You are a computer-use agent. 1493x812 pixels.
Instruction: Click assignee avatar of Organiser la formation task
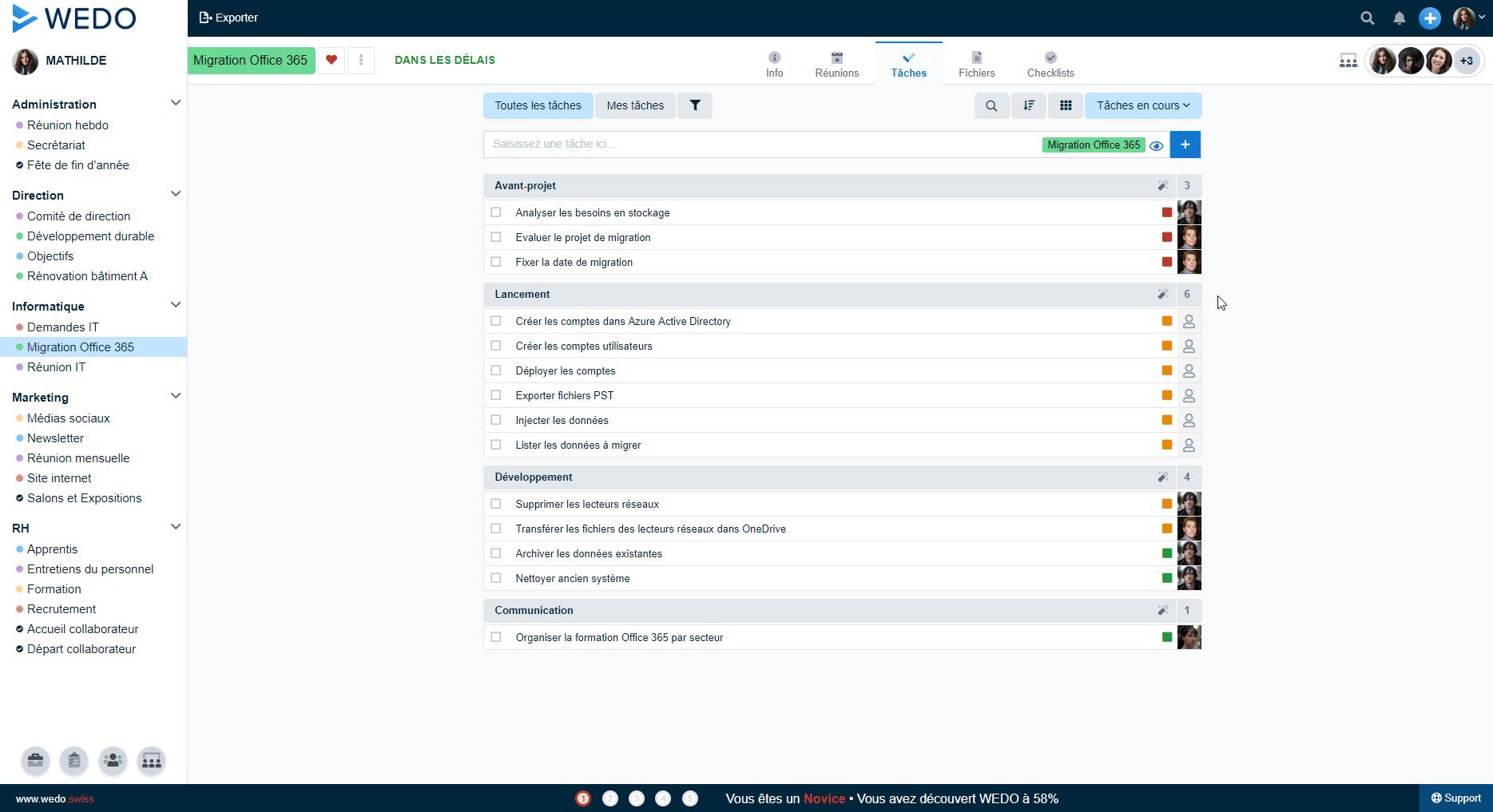click(x=1189, y=637)
